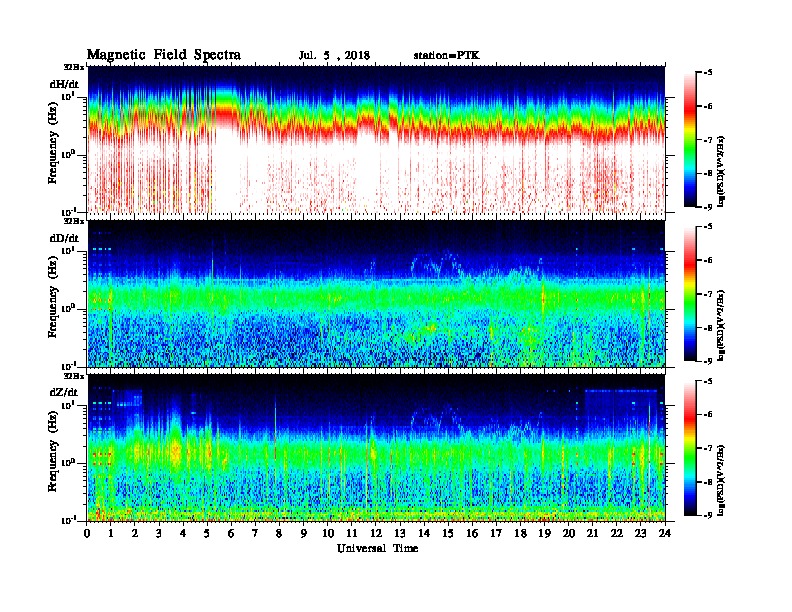Click the log(PSD) unit label beside dD/dt scale
This screenshot has height=612, width=792.
722,326
